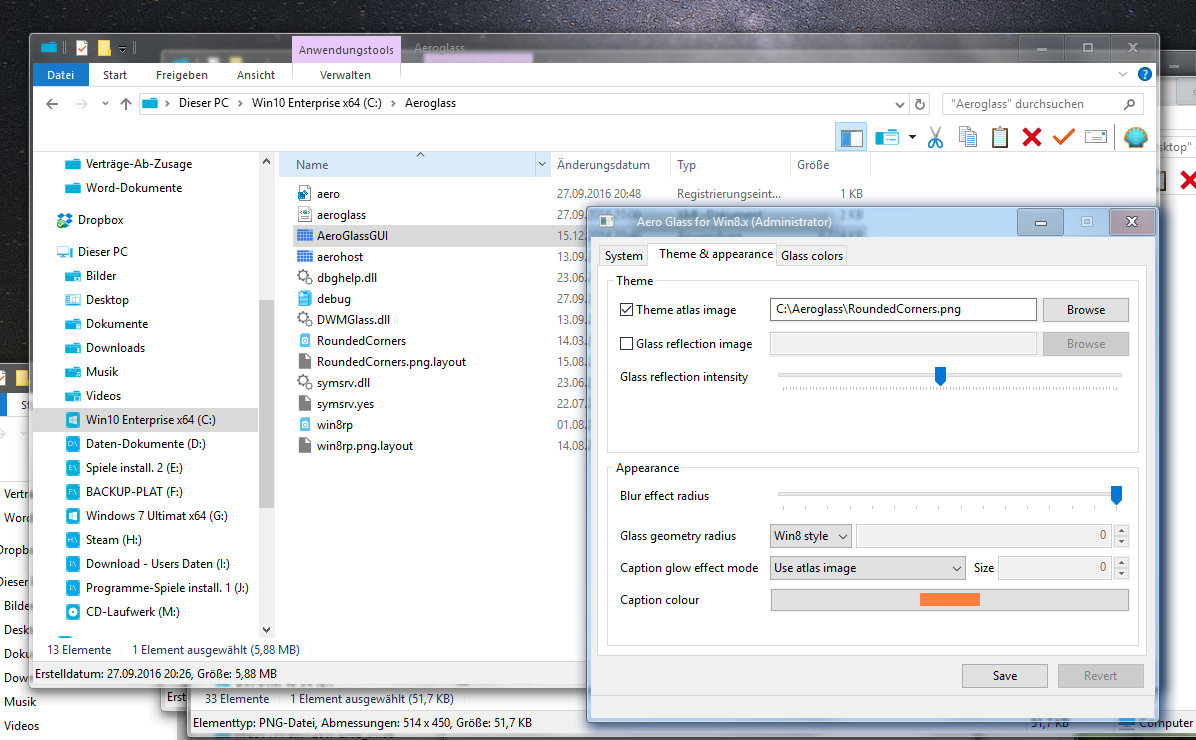
Task: Open the Glass geometry radius dropdown
Action: (x=811, y=536)
